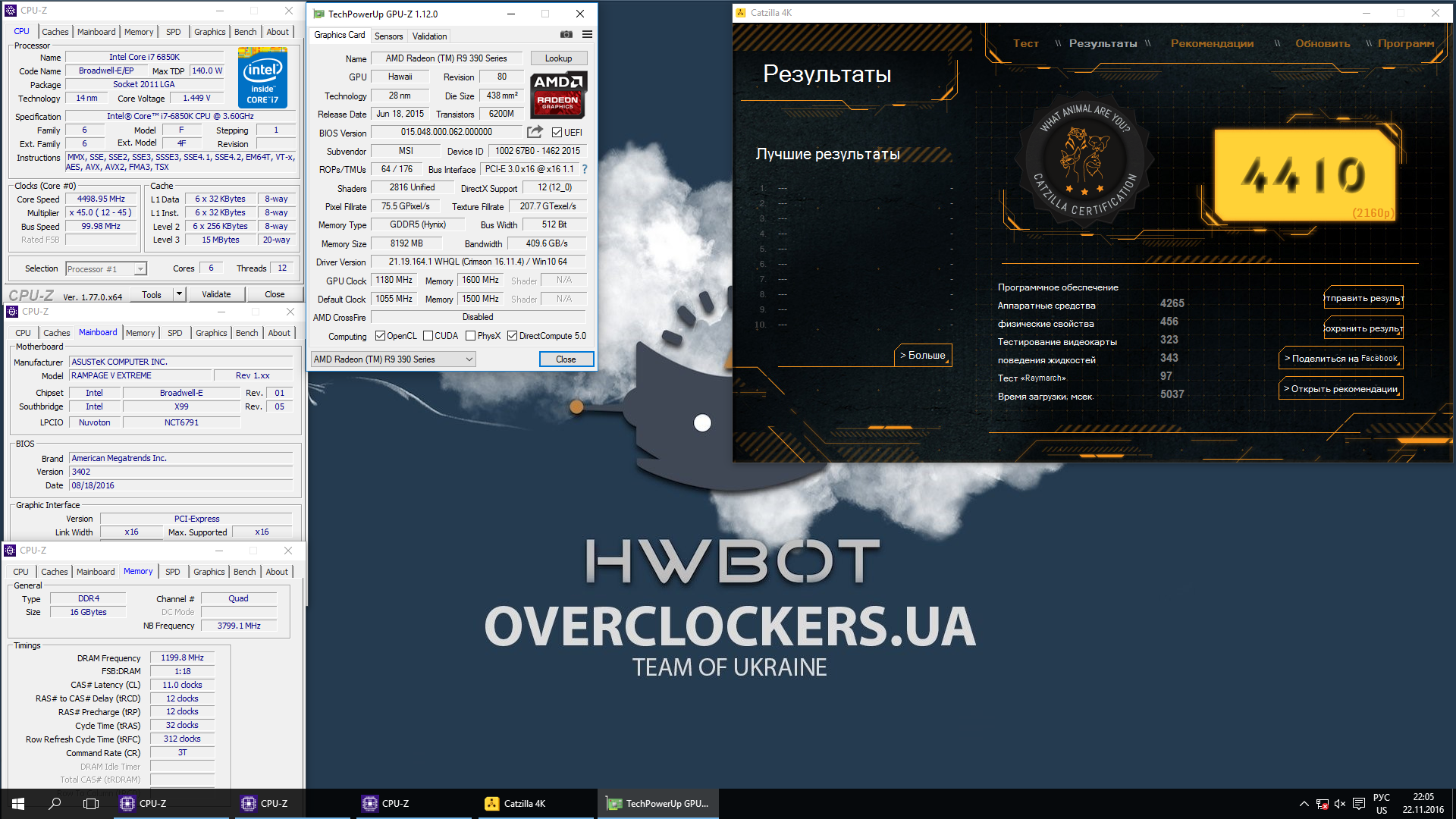Image resolution: width=1456 pixels, height=819 pixels.
Task: Open Catzilla Рекомендации tab
Action: [x=1212, y=43]
